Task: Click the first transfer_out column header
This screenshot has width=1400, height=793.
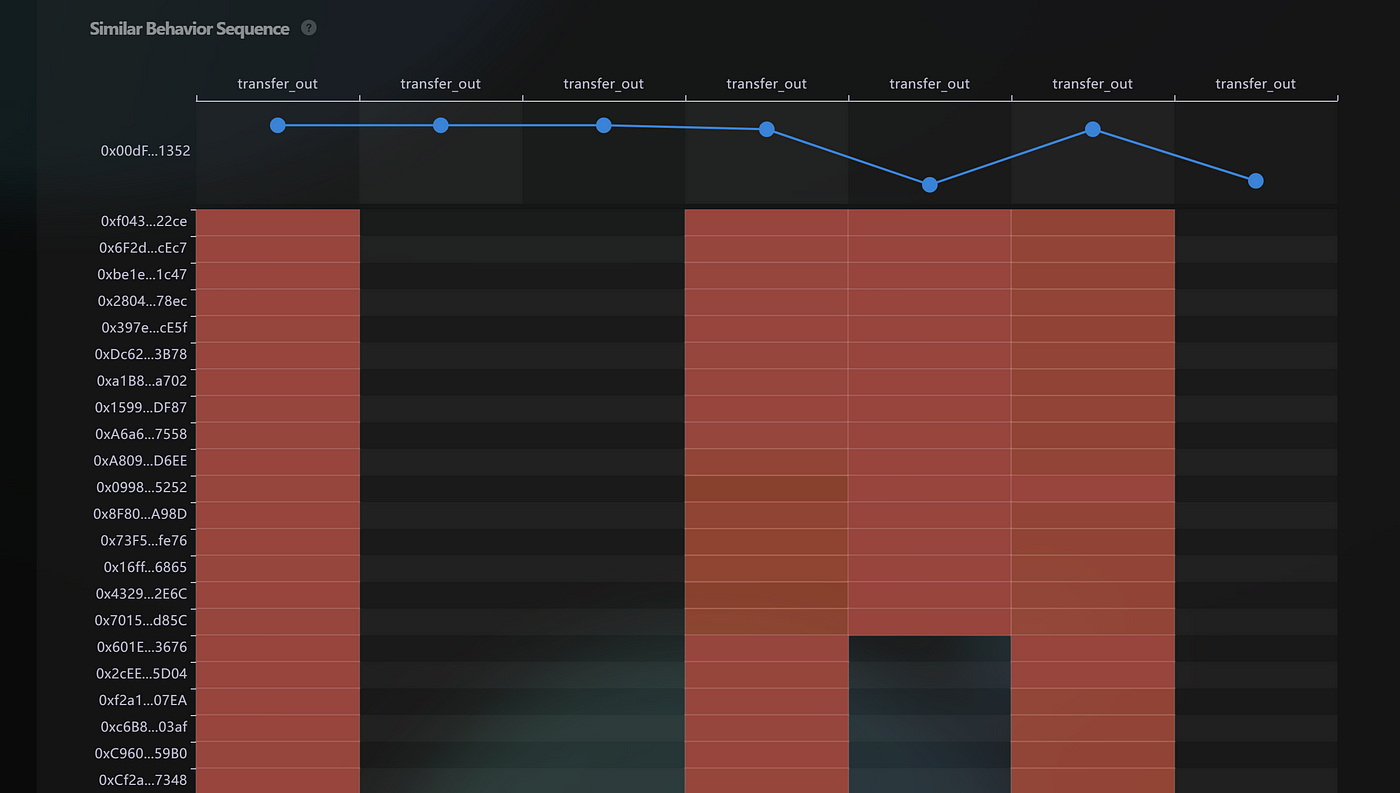Action: click(278, 84)
